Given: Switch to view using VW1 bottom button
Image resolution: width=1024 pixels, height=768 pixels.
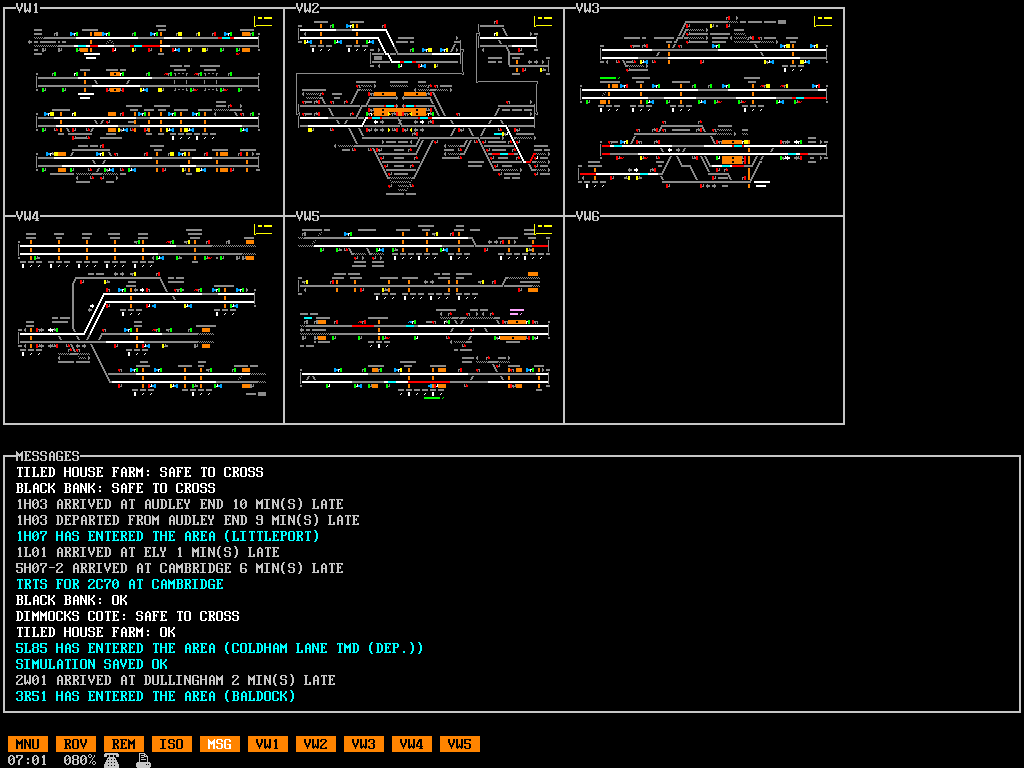Looking at the screenshot, I should [267, 744].
